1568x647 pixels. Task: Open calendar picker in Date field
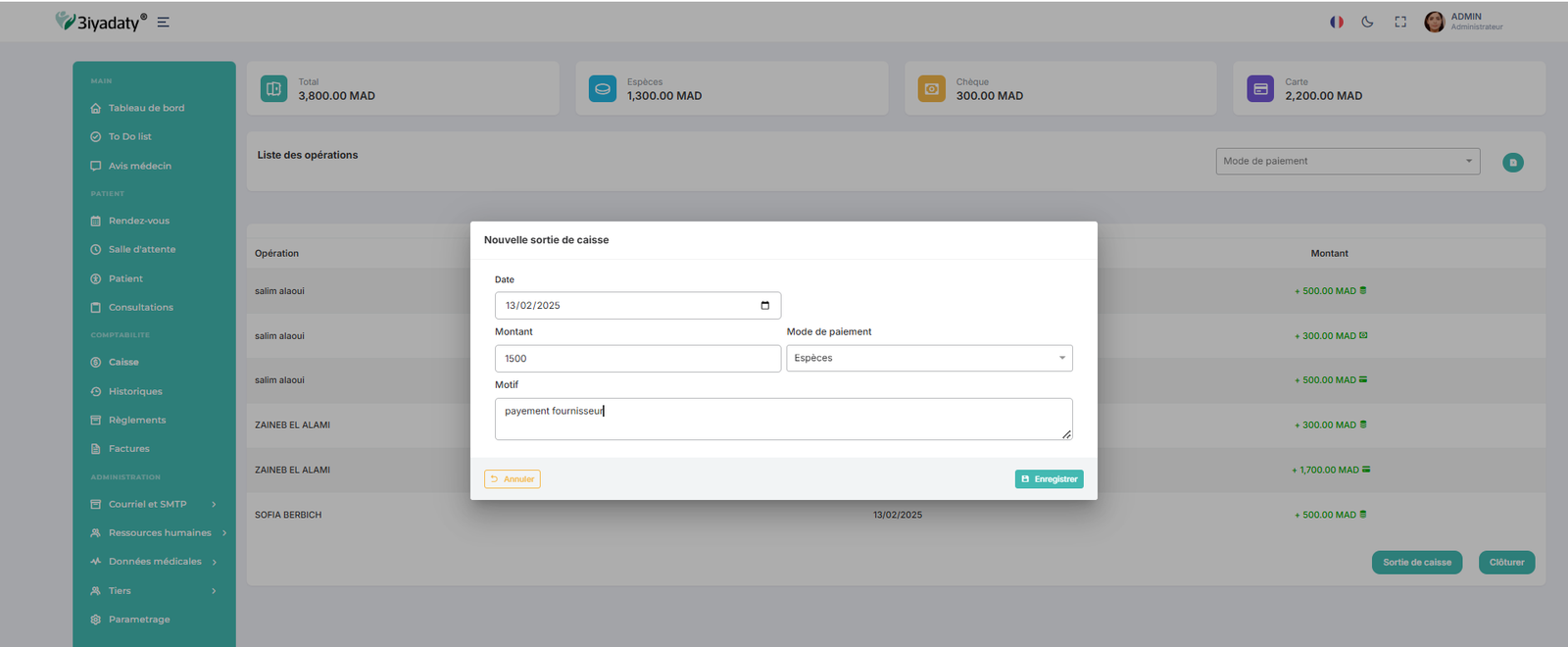[x=764, y=306]
